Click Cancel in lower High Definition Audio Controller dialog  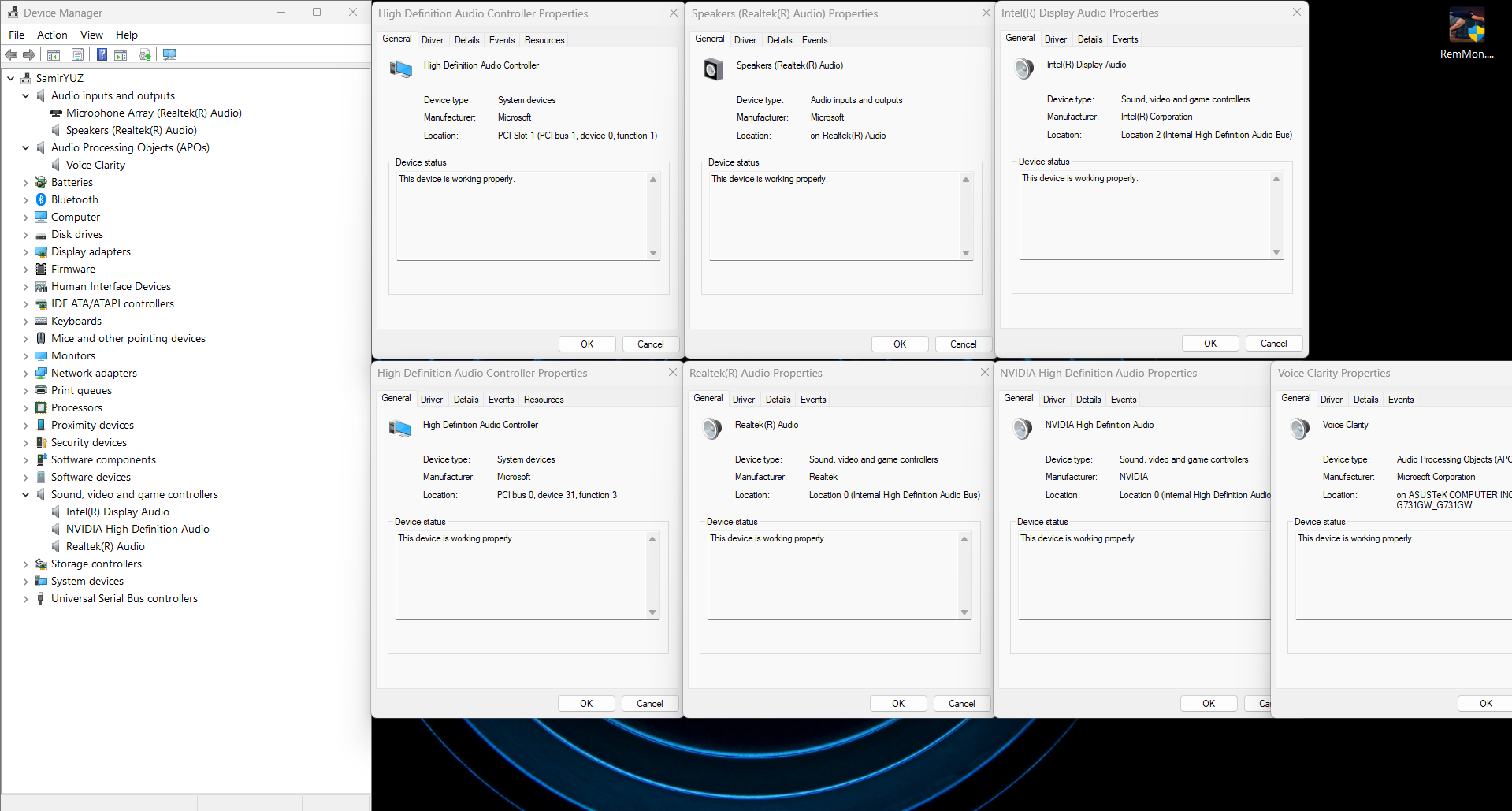pos(650,704)
